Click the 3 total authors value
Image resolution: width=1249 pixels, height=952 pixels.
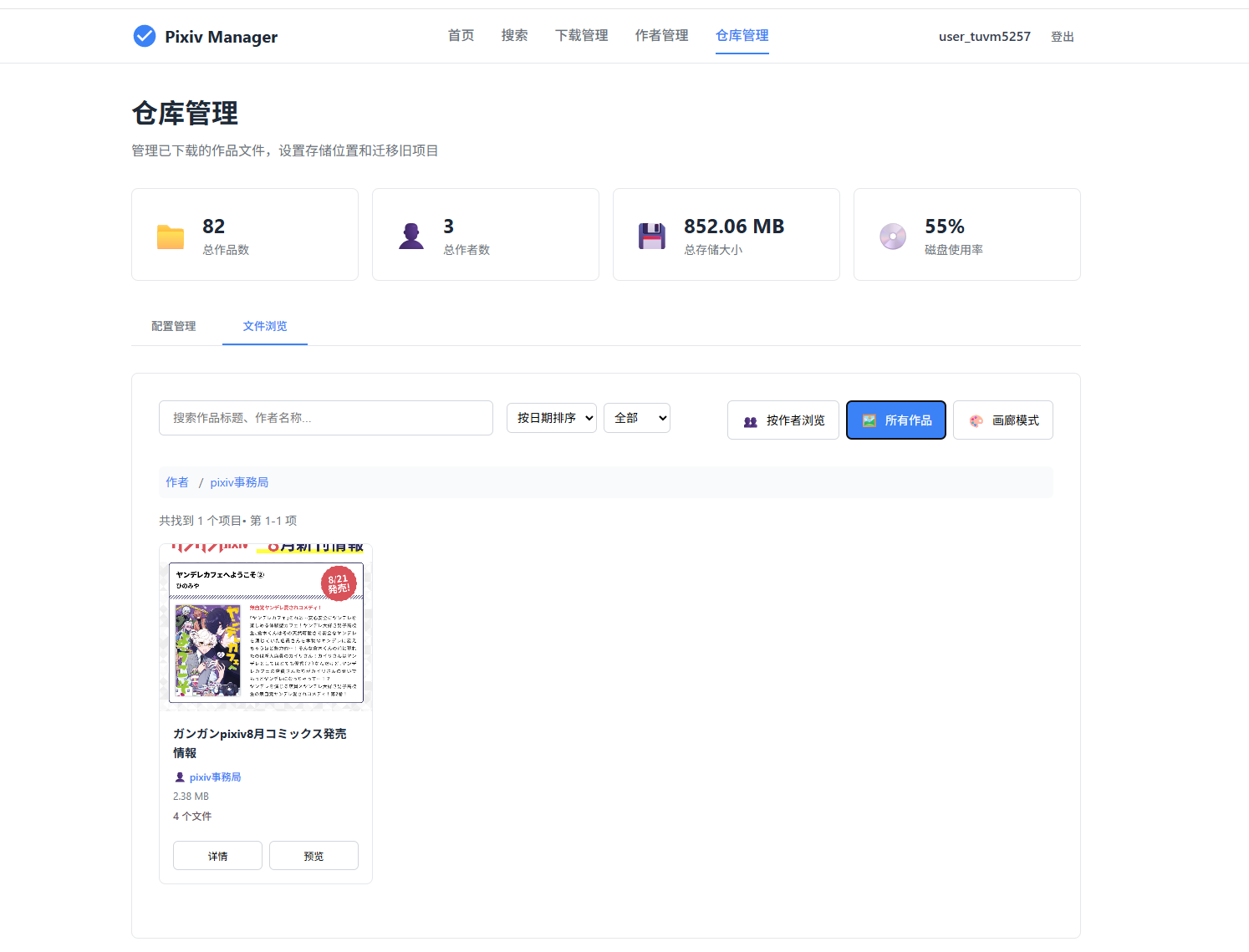[448, 227]
